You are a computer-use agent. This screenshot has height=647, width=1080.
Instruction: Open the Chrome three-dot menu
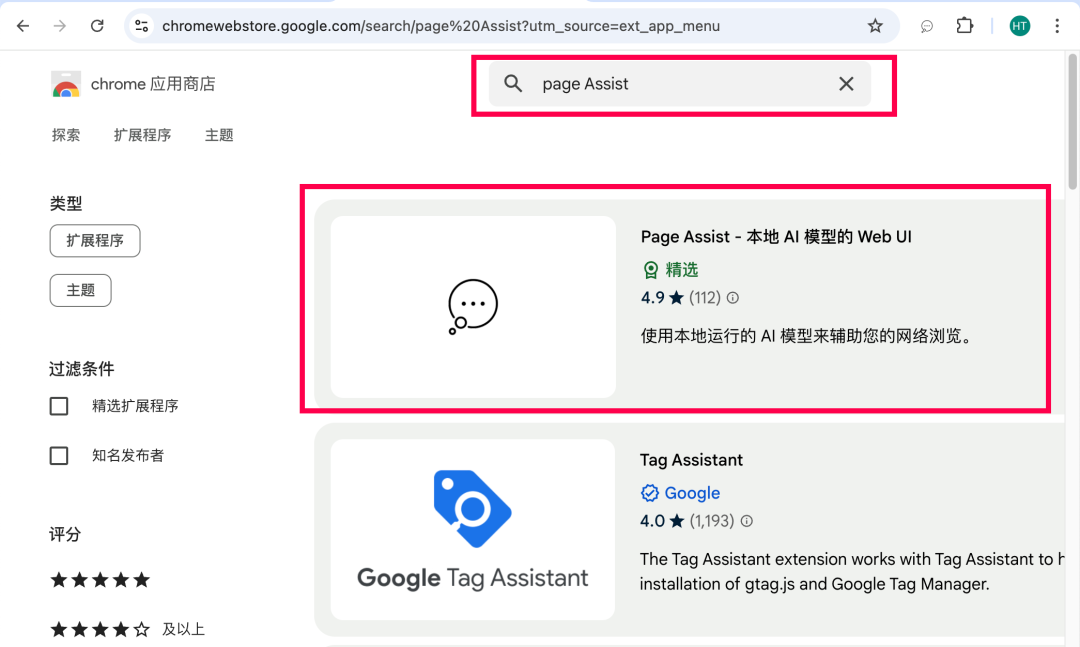[1057, 26]
